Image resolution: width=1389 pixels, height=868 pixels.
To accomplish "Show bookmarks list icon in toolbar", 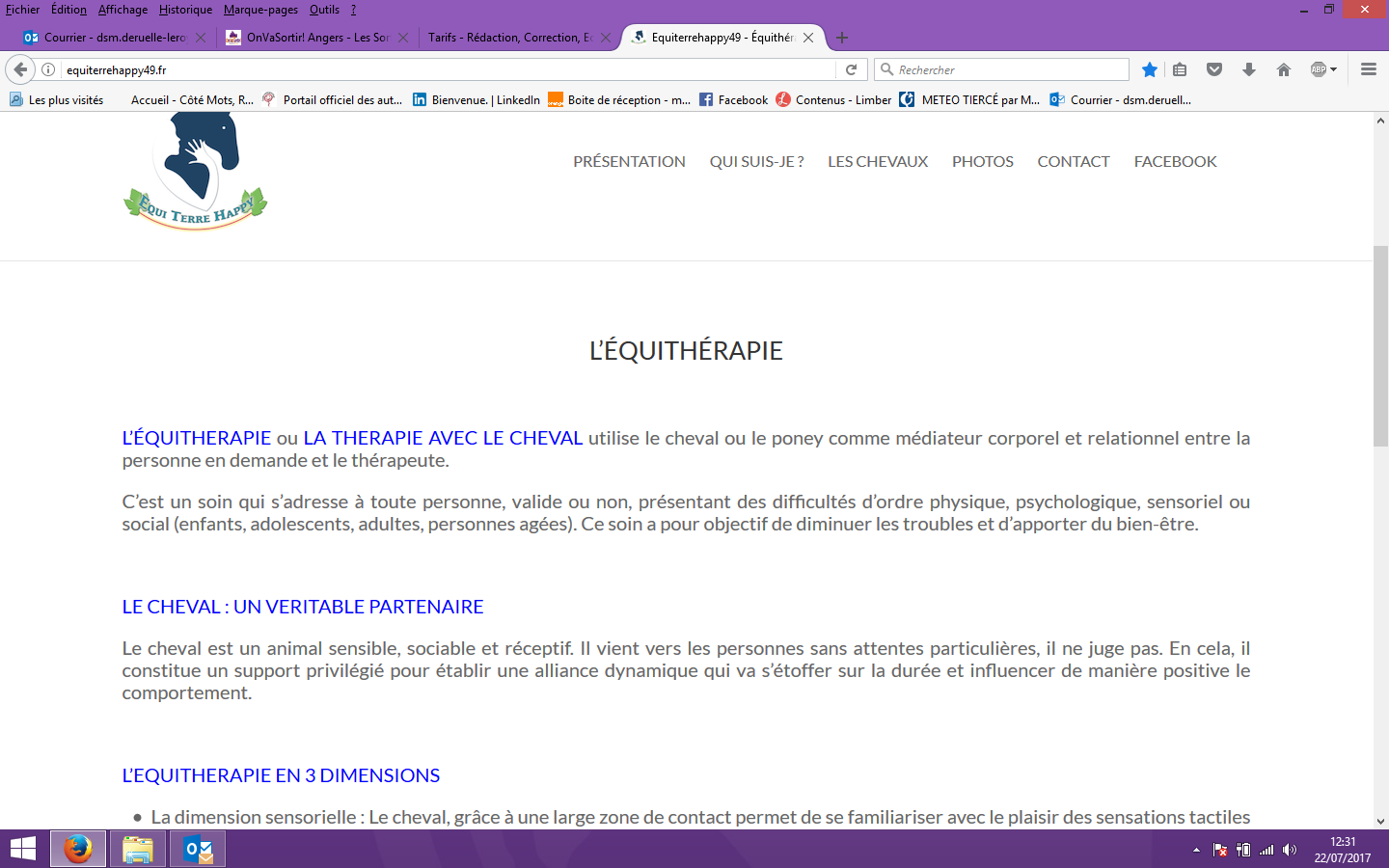I will tap(1180, 69).
